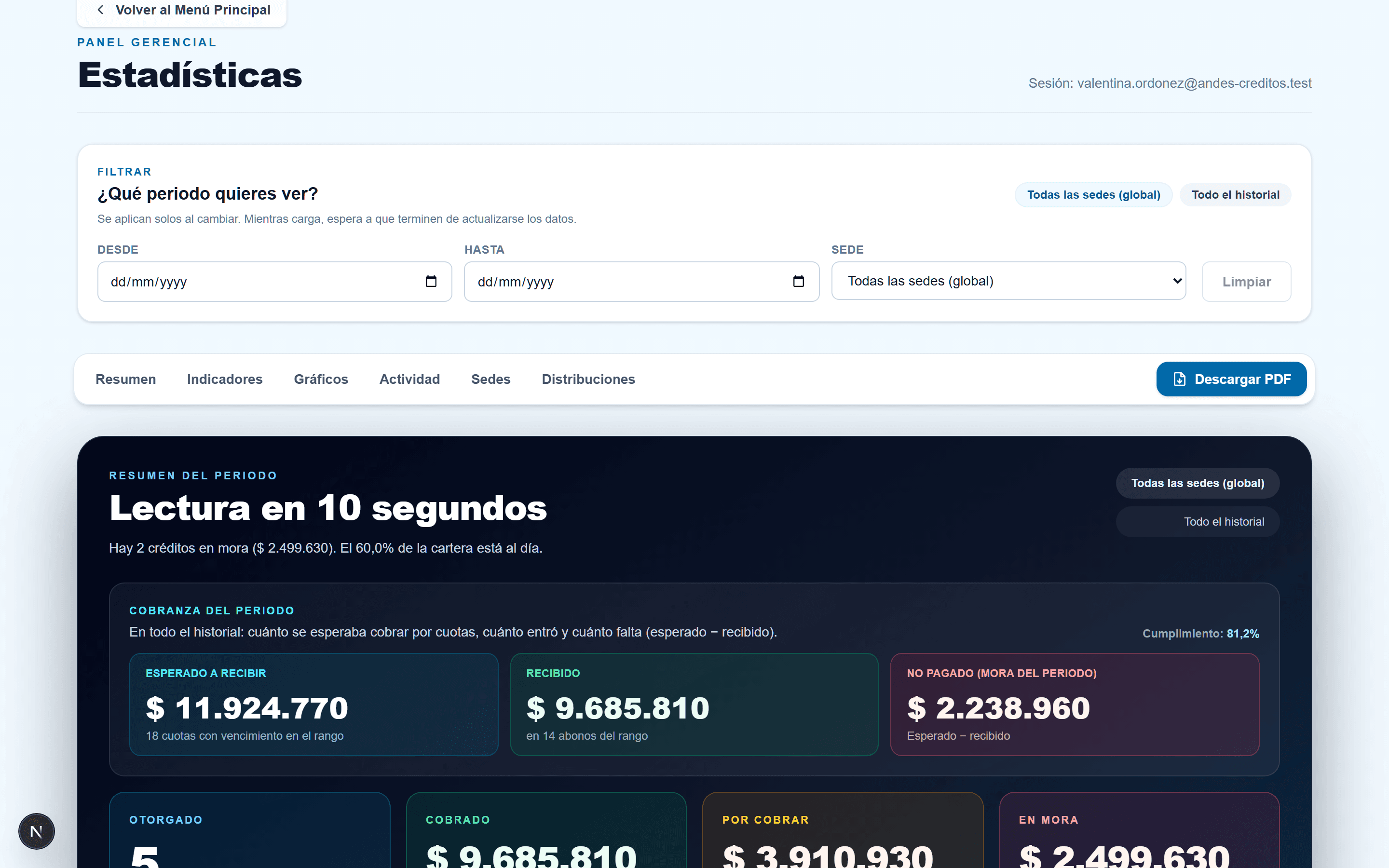Open the DESDE date calendar icon
The height and width of the screenshot is (868, 1389).
click(431, 281)
